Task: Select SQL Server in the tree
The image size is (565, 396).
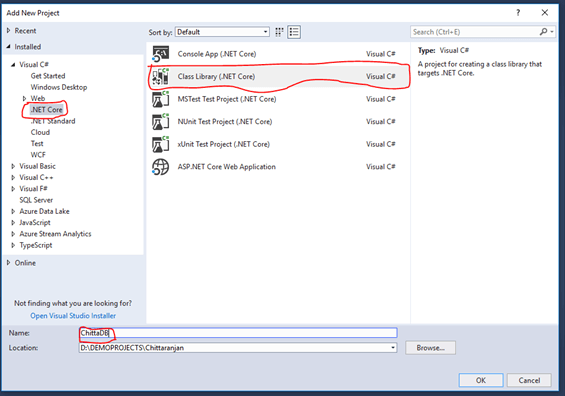Action: (36, 200)
